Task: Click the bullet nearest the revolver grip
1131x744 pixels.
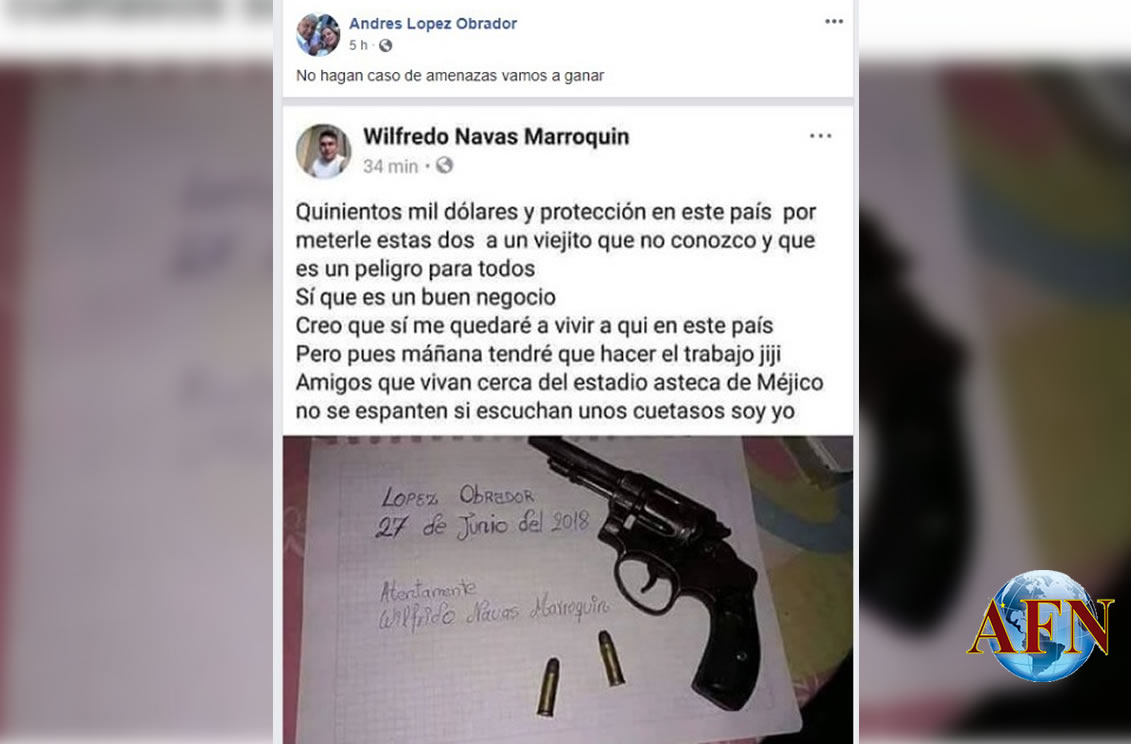Action: click(x=611, y=658)
